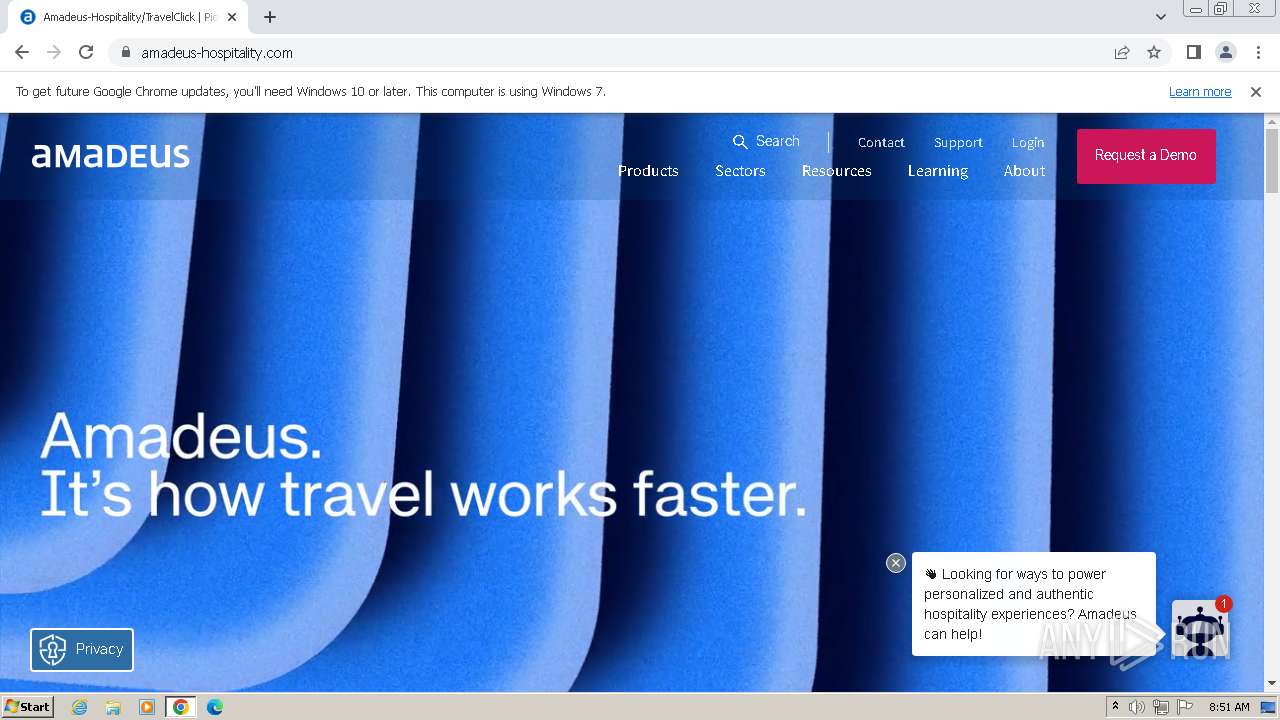Click the Contact link
1280x720 pixels.
point(881,143)
